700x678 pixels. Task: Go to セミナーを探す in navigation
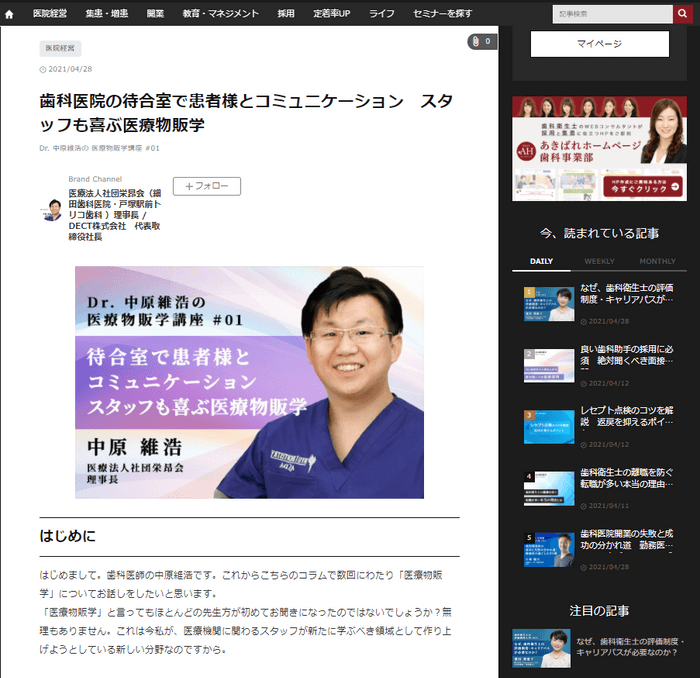tap(443, 14)
